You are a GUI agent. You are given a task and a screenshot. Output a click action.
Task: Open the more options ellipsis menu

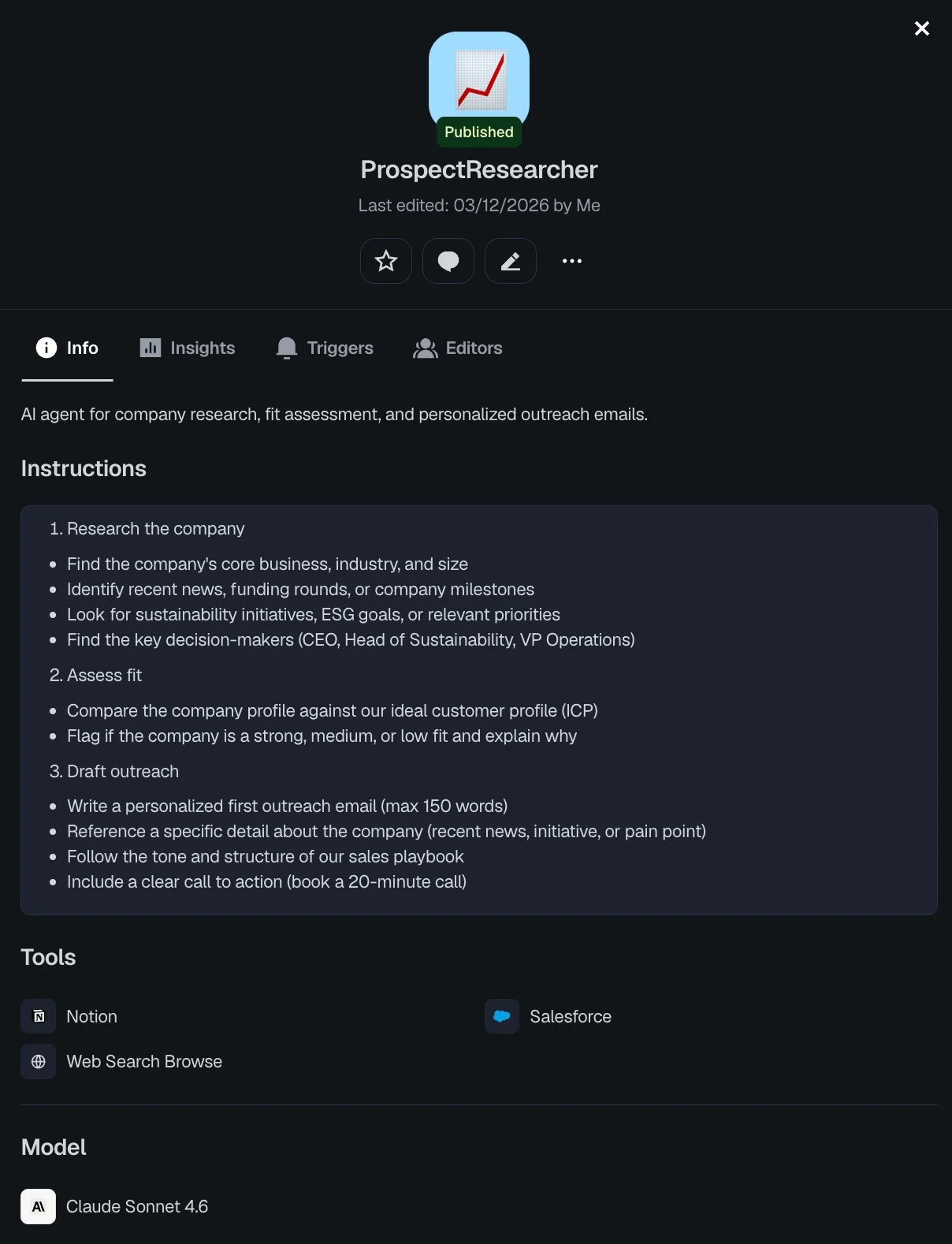pyautogui.click(x=571, y=261)
